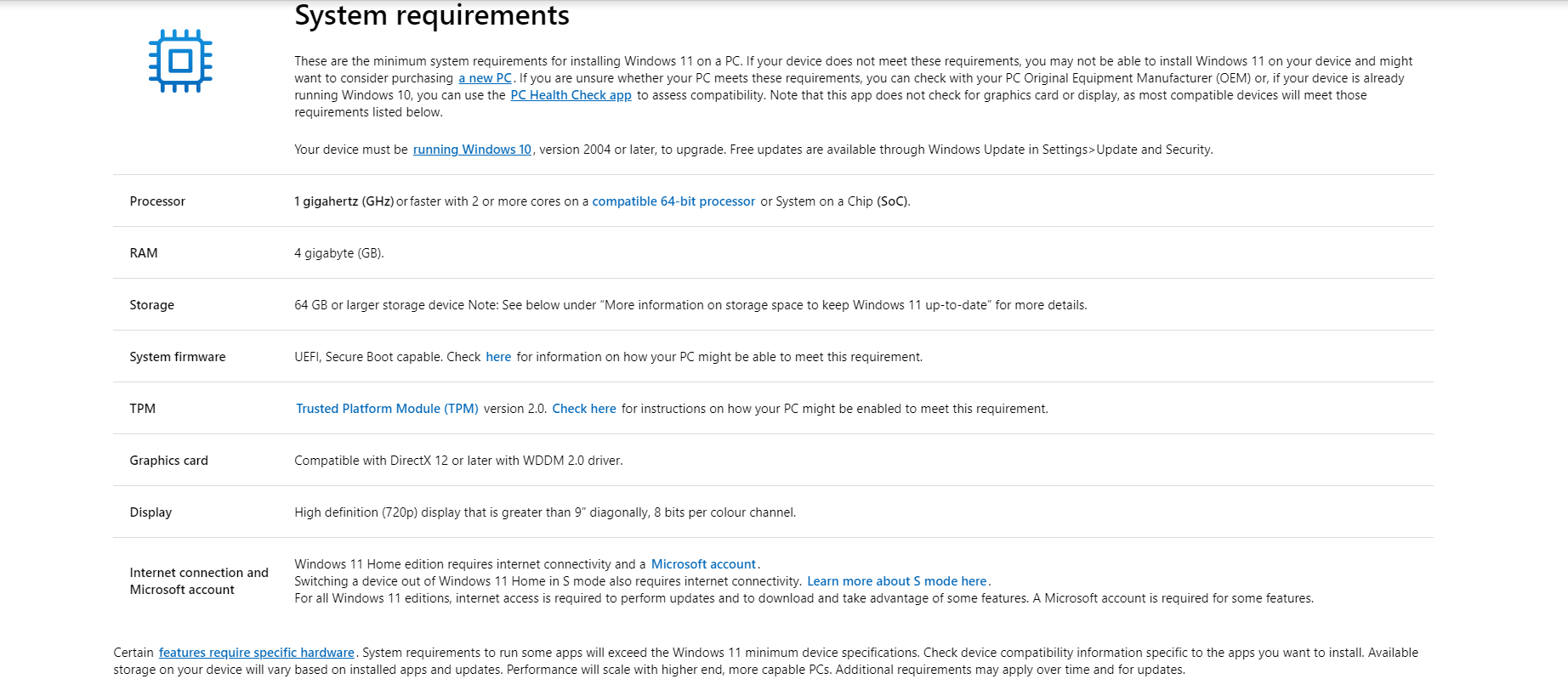Click the blue processor chip icon
This screenshot has height=696, width=1568.
(180, 61)
